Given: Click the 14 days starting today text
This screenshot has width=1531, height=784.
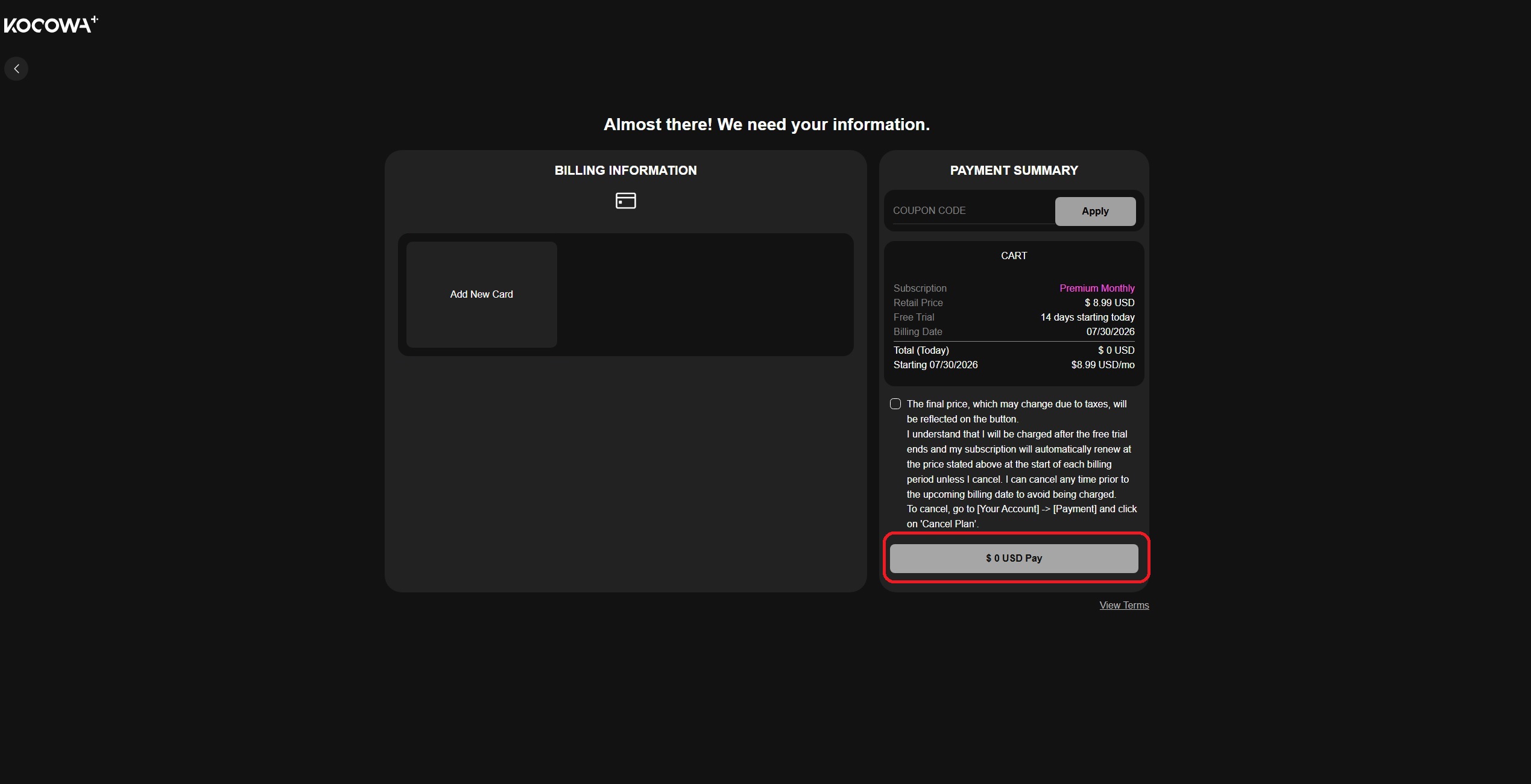Looking at the screenshot, I should 1087,318.
